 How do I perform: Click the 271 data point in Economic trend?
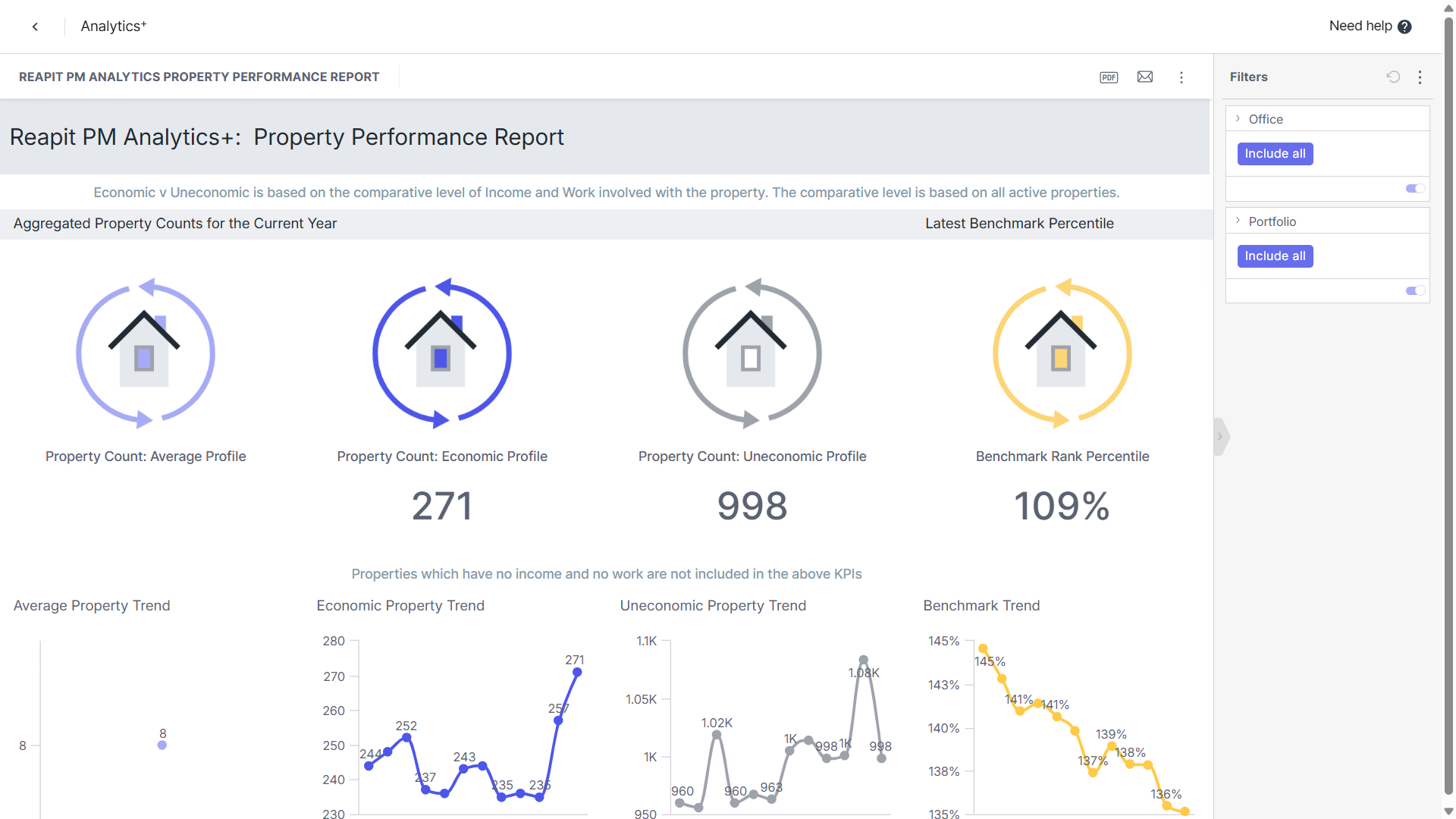pos(577,672)
